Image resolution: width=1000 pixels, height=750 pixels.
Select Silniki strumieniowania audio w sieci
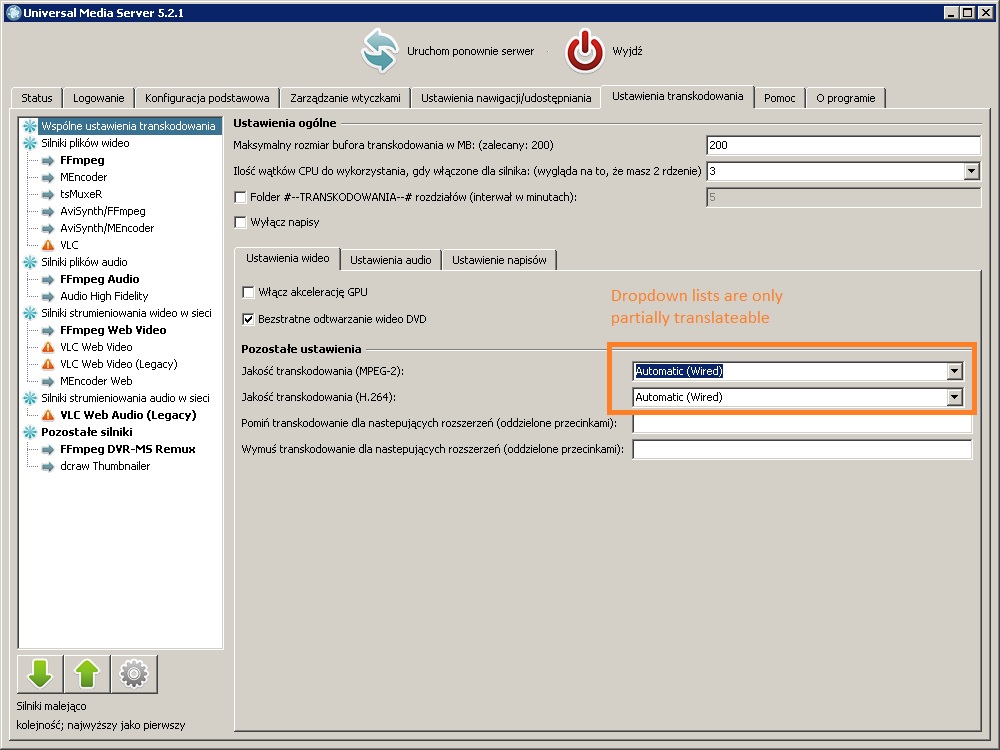126,398
